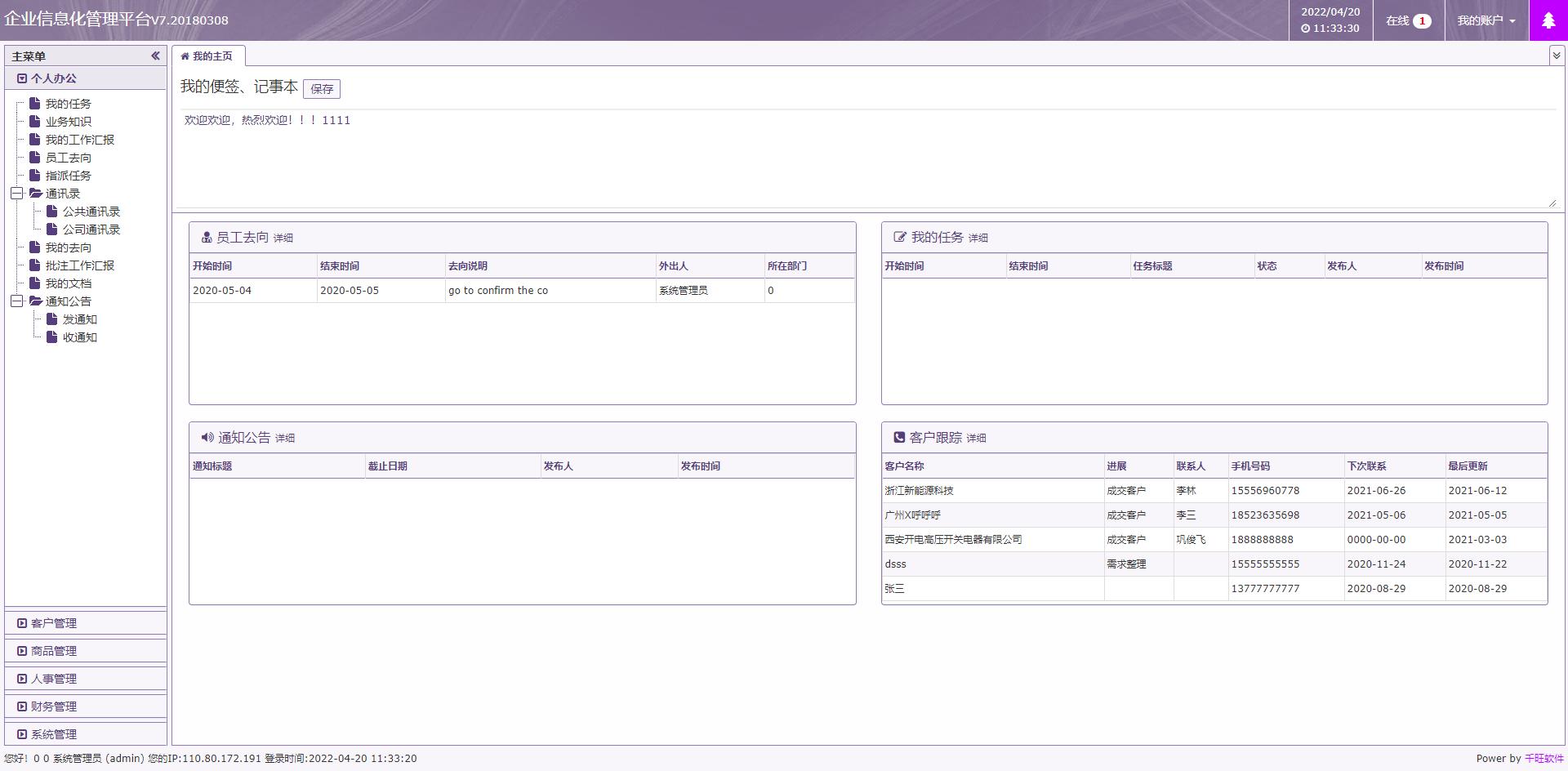Open 我的任务 in the sidebar
Viewport: 1568px width, 771px height.
click(69, 104)
